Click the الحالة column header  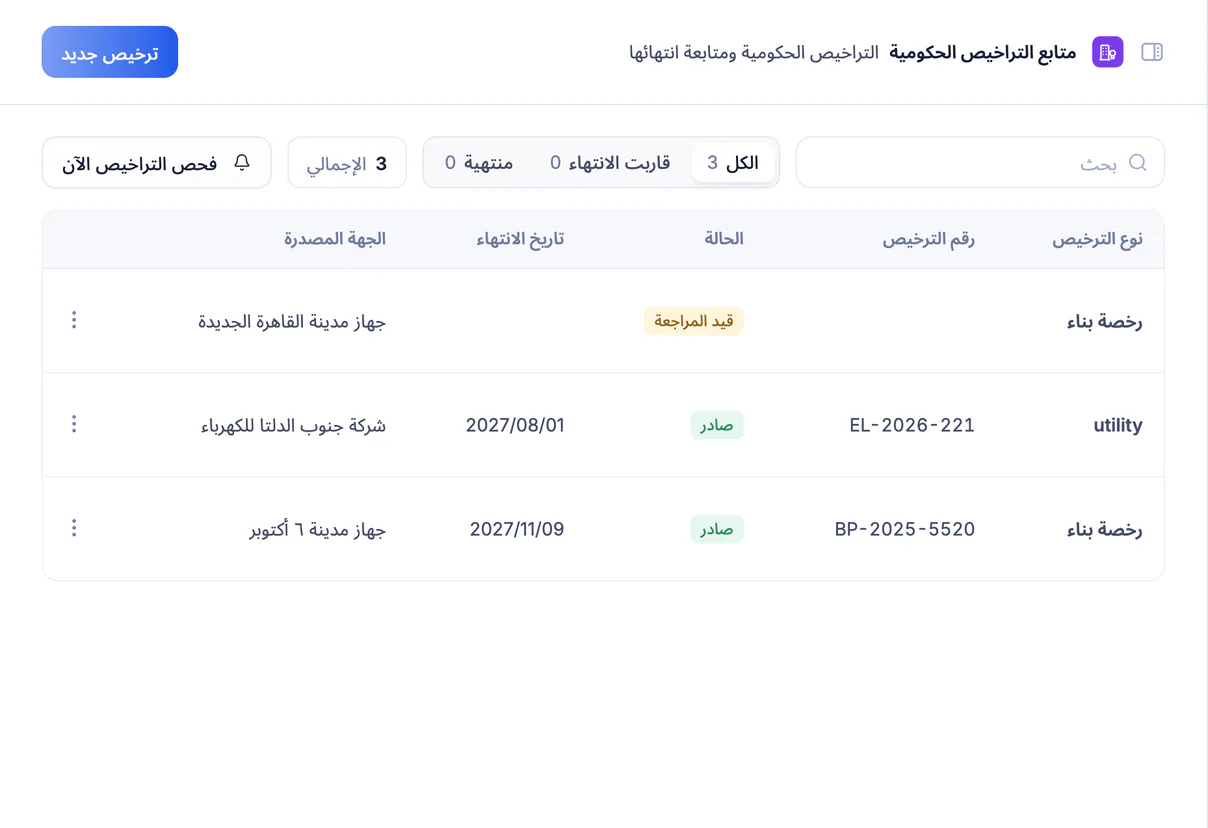click(x=724, y=240)
